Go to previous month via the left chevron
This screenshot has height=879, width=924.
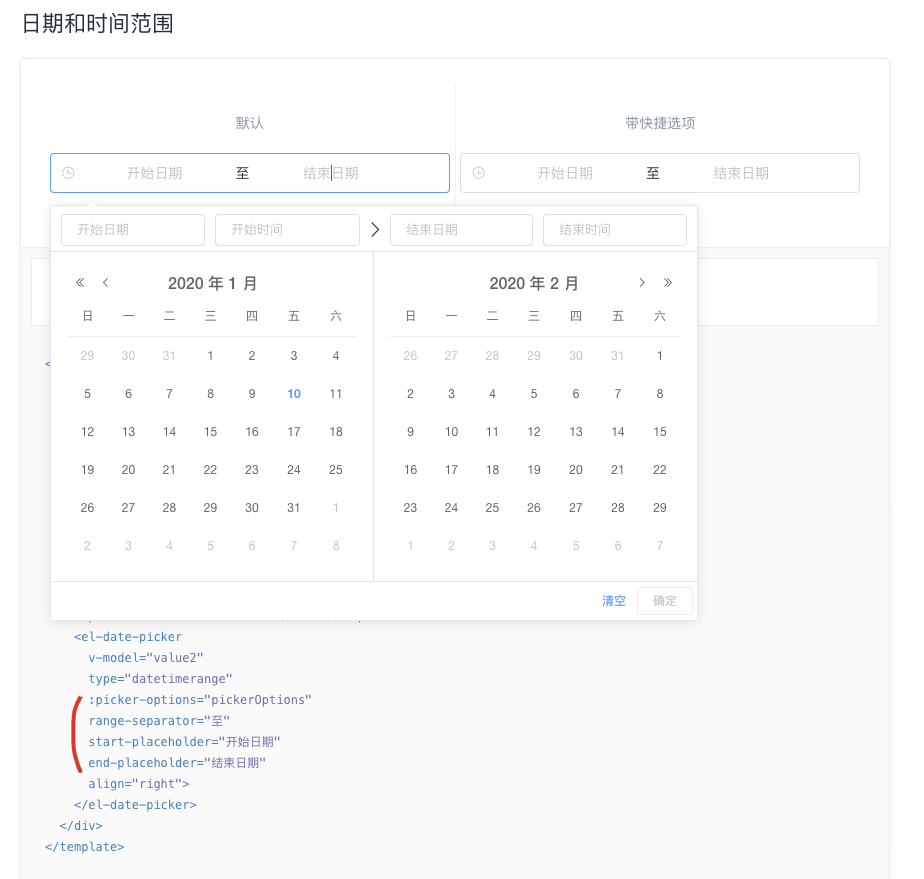point(105,283)
